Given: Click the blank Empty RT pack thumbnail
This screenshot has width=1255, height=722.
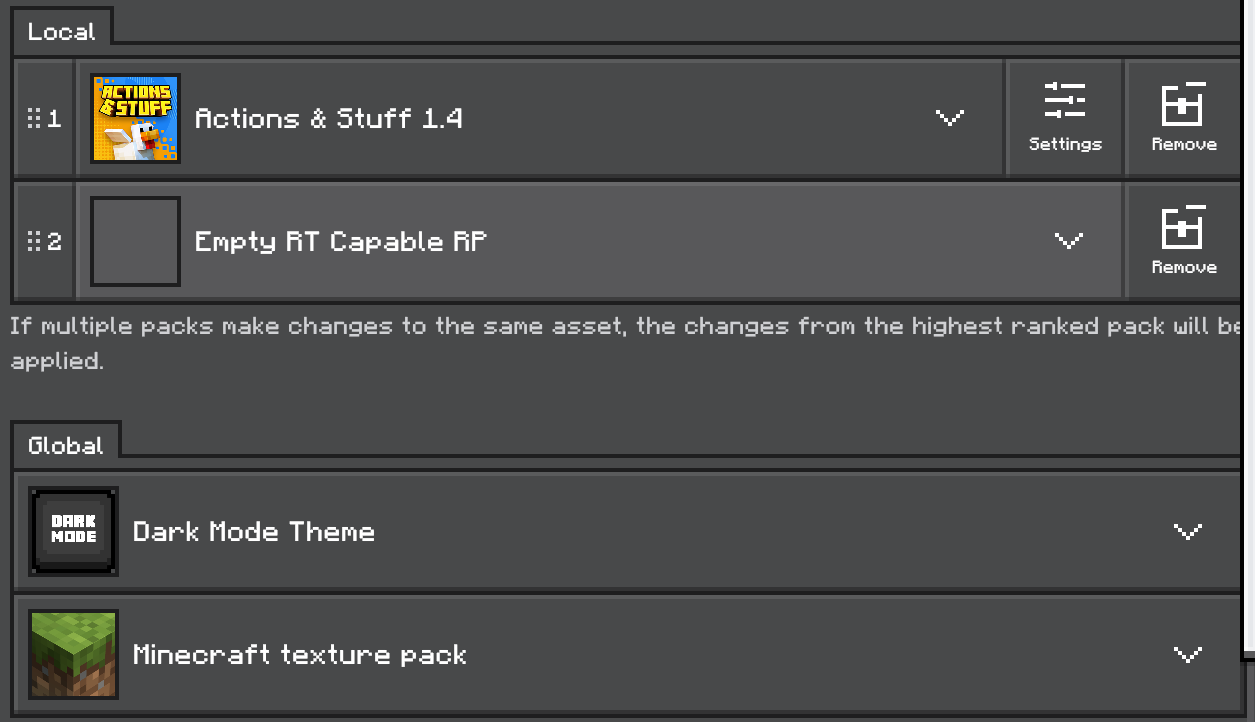Looking at the screenshot, I should tap(135, 241).
